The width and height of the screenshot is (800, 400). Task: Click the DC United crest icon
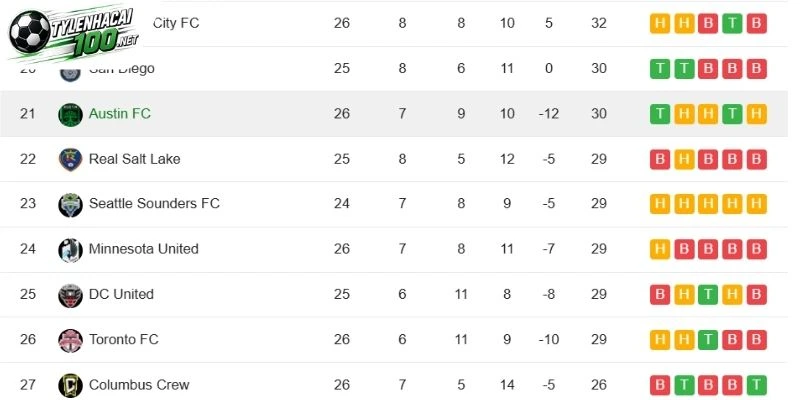(x=70, y=295)
